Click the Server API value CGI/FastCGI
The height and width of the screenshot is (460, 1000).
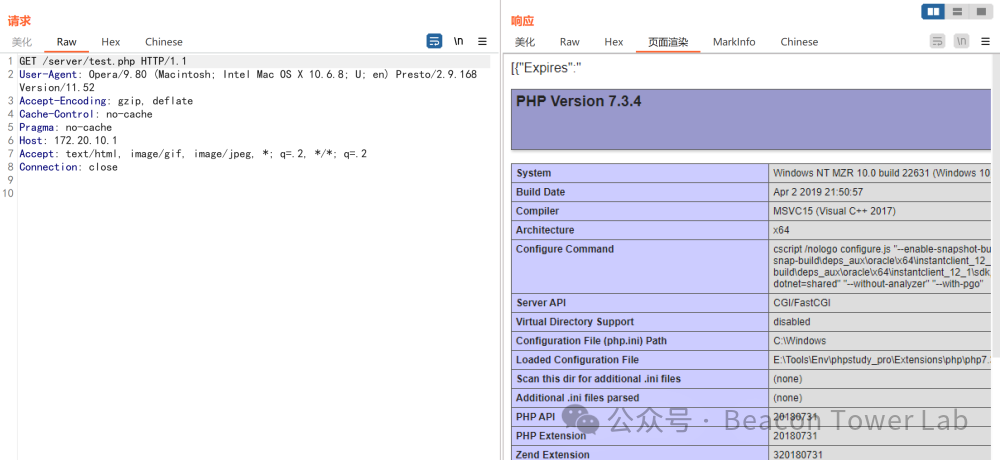(803, 303)
